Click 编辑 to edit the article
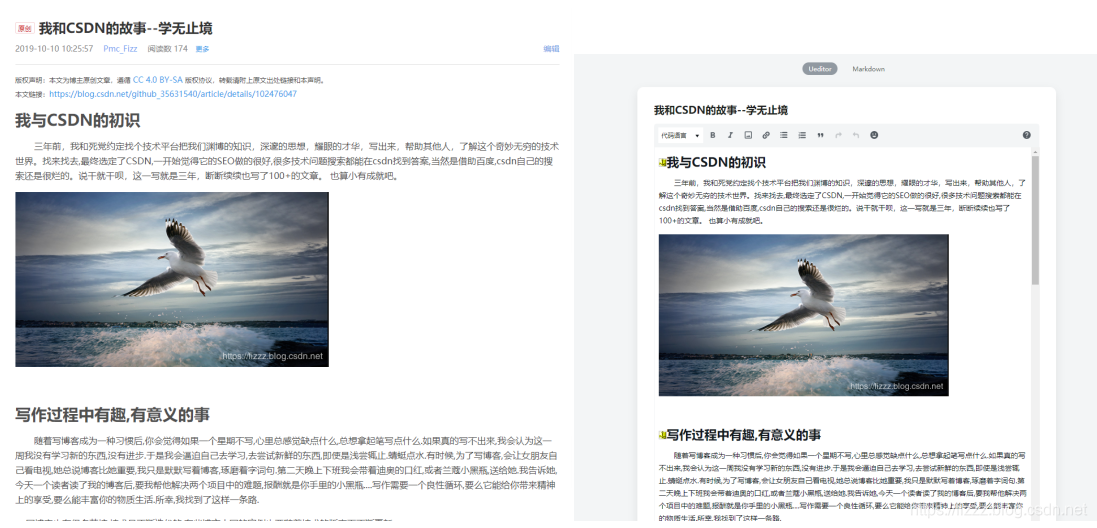The width and height of the screenshot is (1097, 528). pyautogui.click(x=551, y=49)
